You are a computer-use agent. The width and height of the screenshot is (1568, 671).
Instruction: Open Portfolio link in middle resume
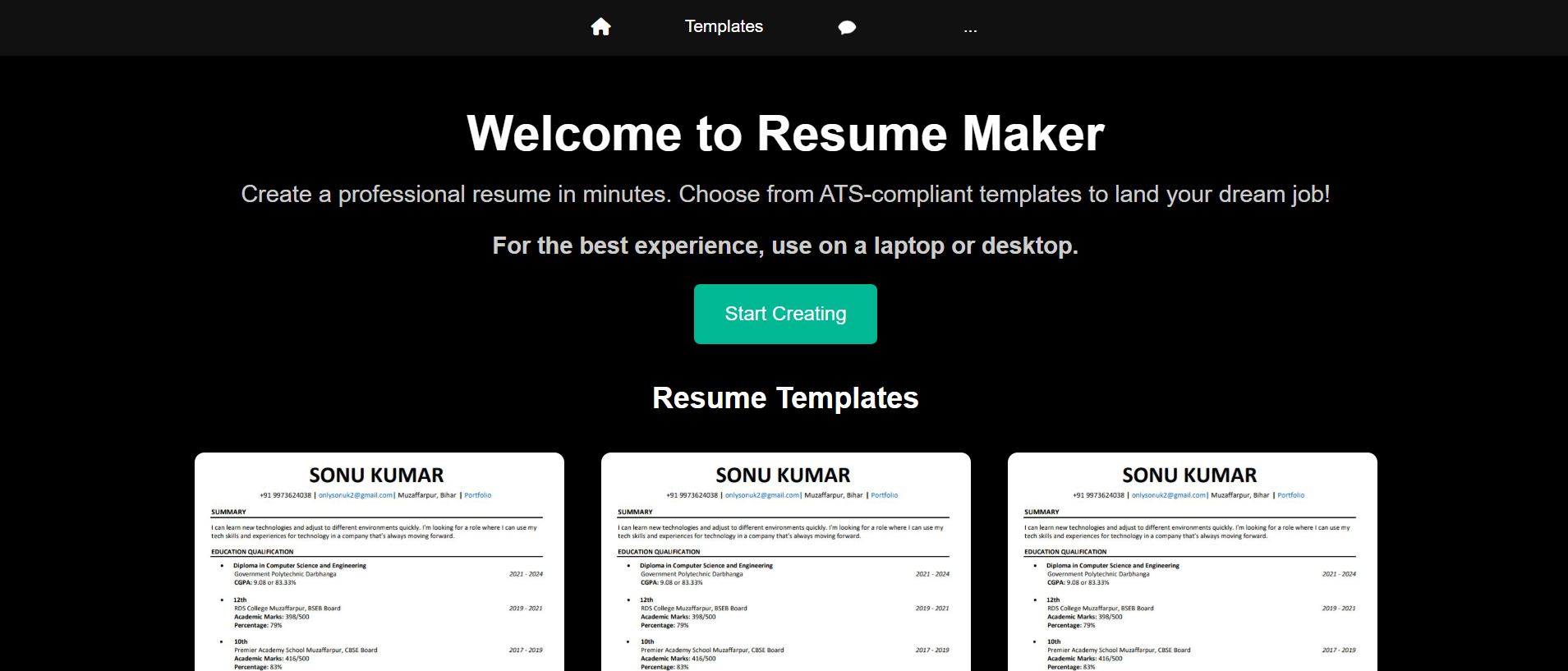[x=884, y=495]
